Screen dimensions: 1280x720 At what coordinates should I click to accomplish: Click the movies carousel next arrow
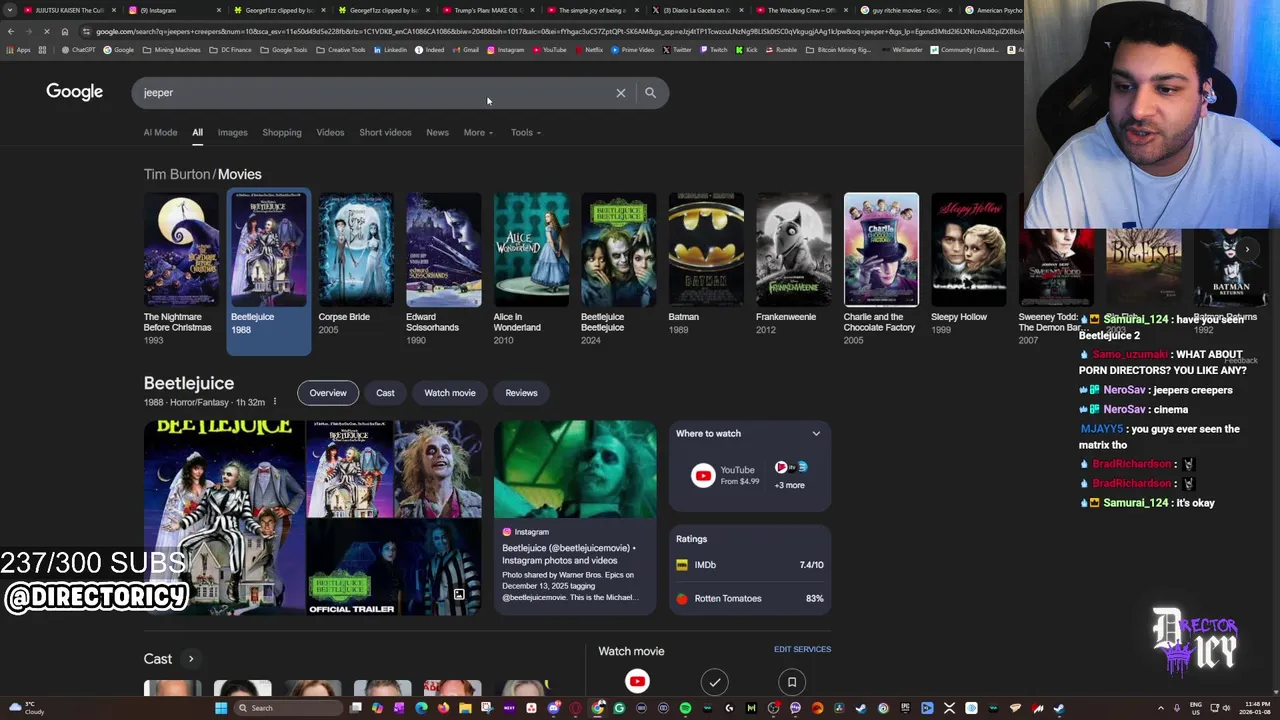pos(1247,249)
